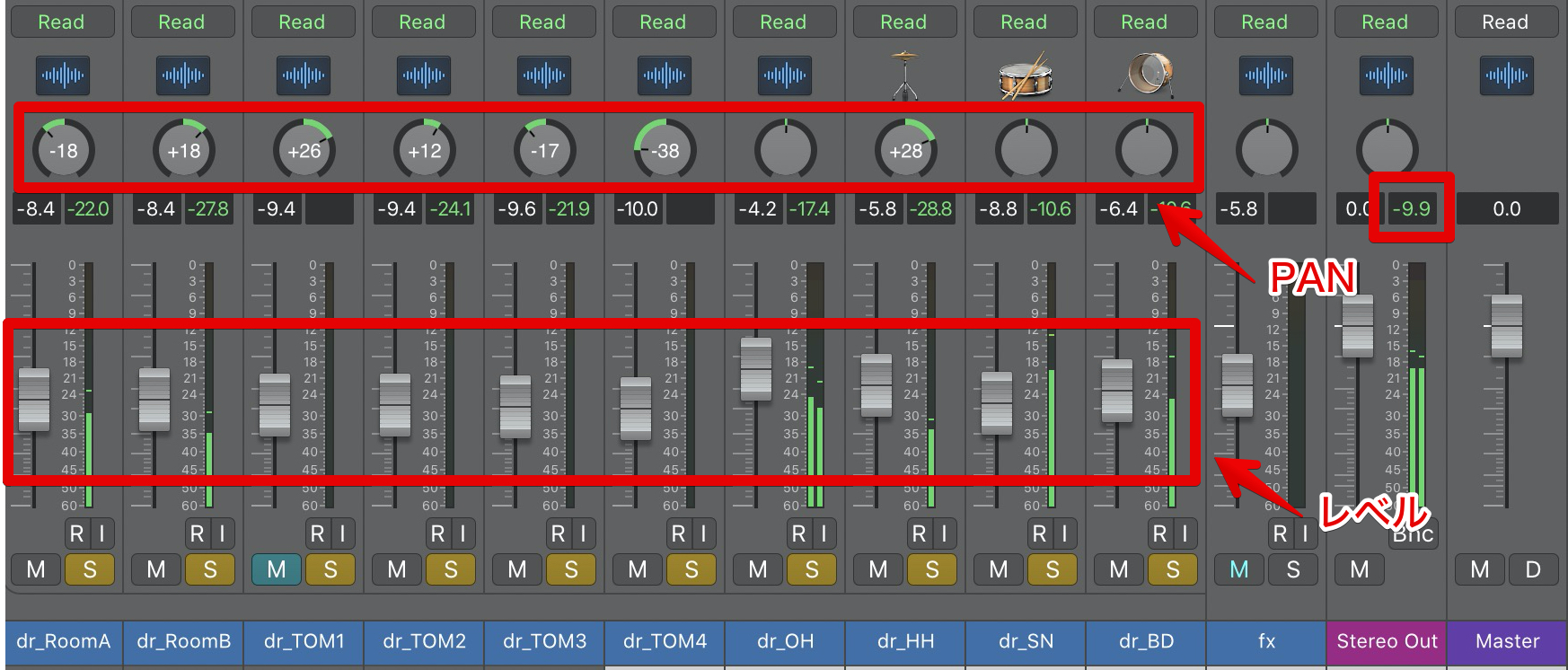Click the waveform icon on Stereo Out channel
The height and width of the screenshot is (670, 1568).
[x=1387, y=75]
